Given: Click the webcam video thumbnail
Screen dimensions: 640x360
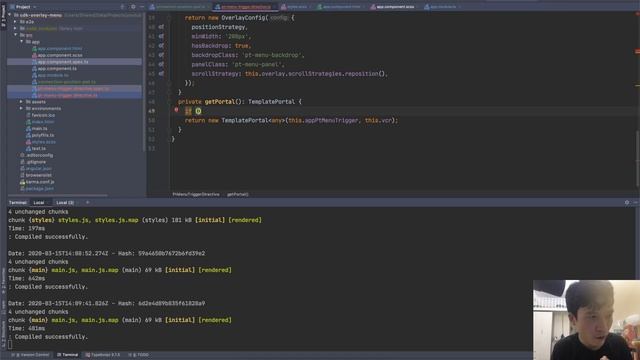Looking at the screenshot, I should pyautogui.click(x=587, y=320).
